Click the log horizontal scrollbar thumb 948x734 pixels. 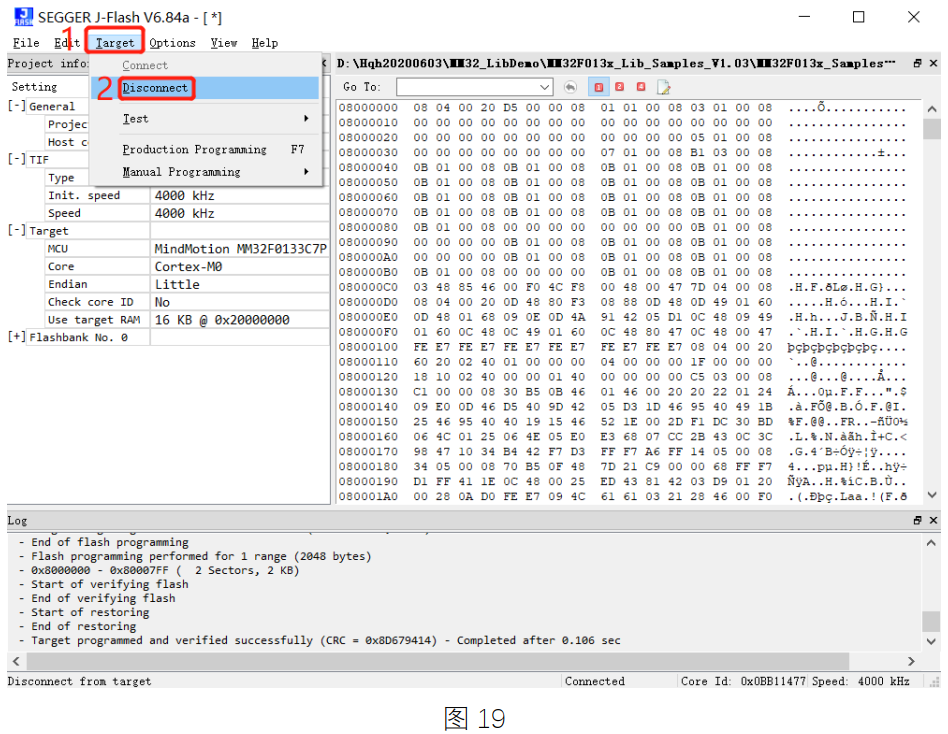(x=437, y=661)
